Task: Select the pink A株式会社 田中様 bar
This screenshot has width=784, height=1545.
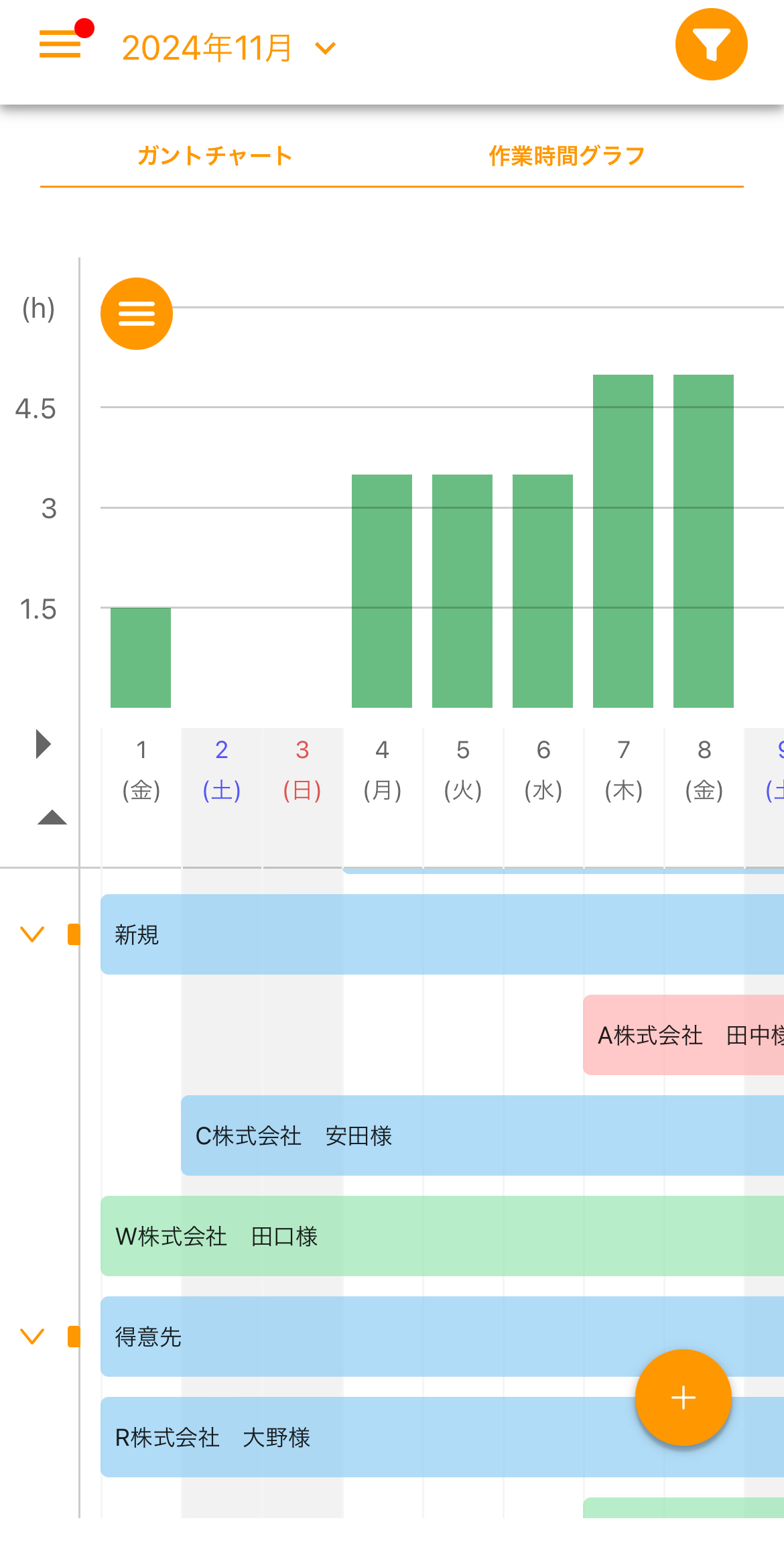Action: coord(683,1035)
